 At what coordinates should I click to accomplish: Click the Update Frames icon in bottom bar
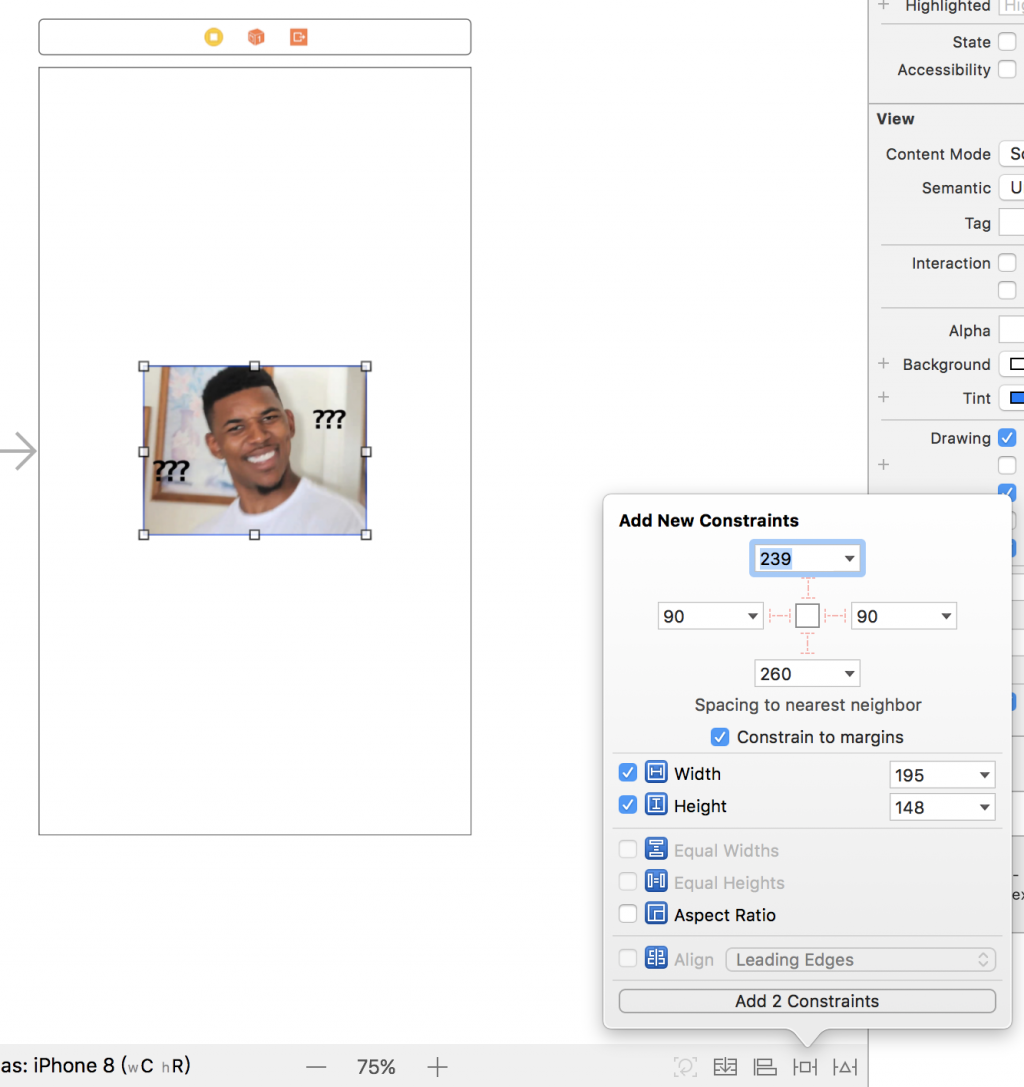pyautogui.click(x=684, y=1066)
